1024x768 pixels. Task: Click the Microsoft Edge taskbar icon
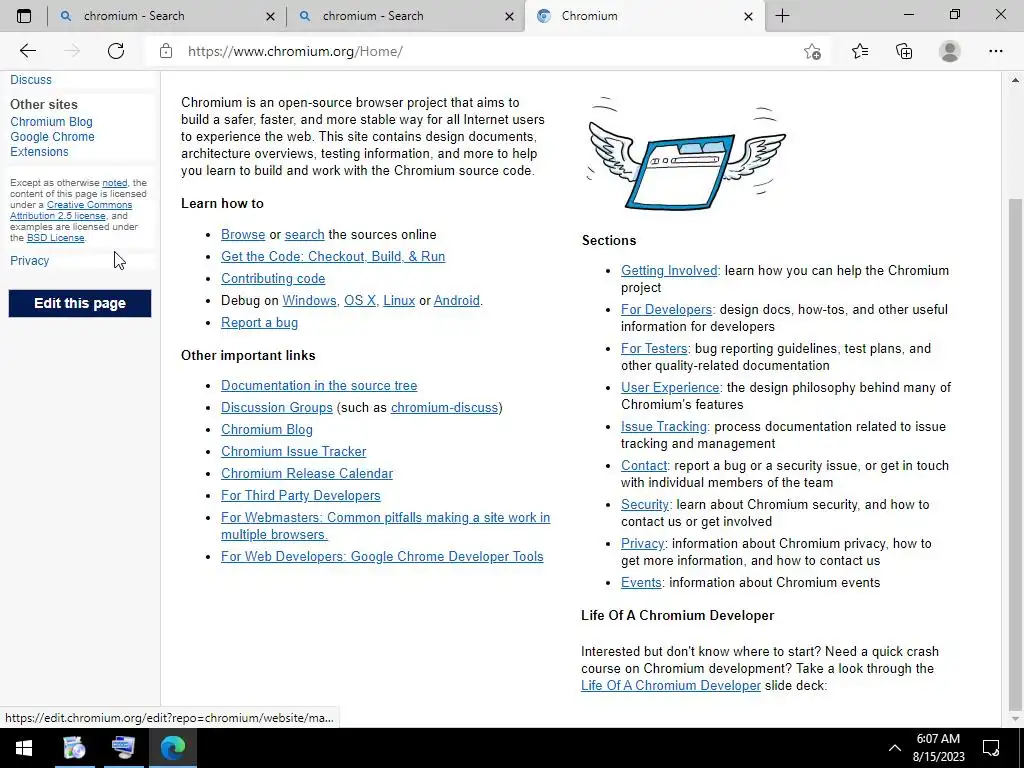[x=173, y=748]
